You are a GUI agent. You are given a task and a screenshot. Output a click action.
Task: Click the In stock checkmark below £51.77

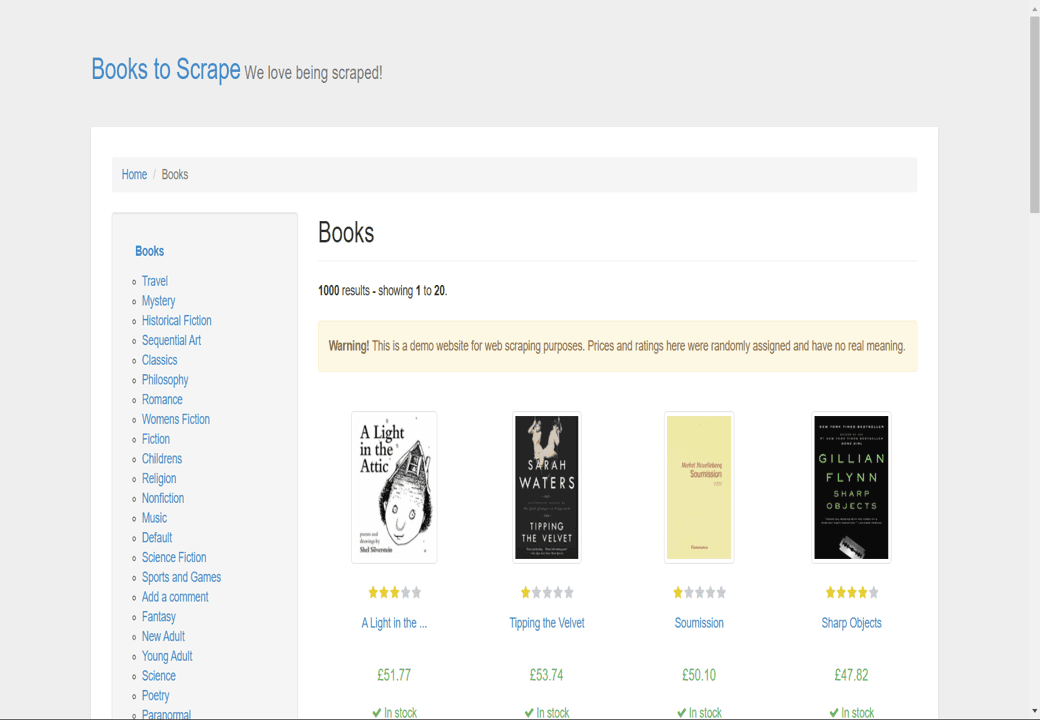point(377,713)
